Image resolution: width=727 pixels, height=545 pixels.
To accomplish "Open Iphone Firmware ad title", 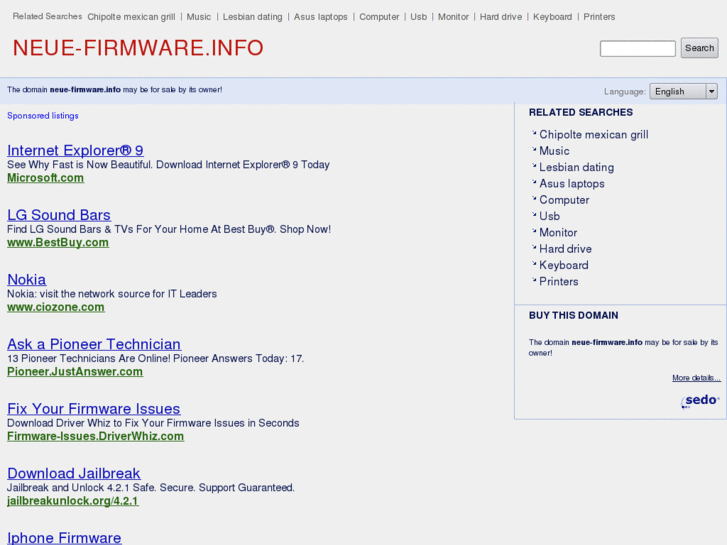I will (64, 537).
